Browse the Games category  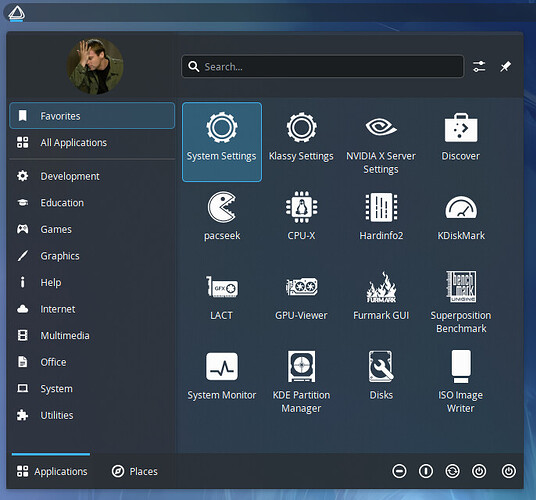[92, 229]
